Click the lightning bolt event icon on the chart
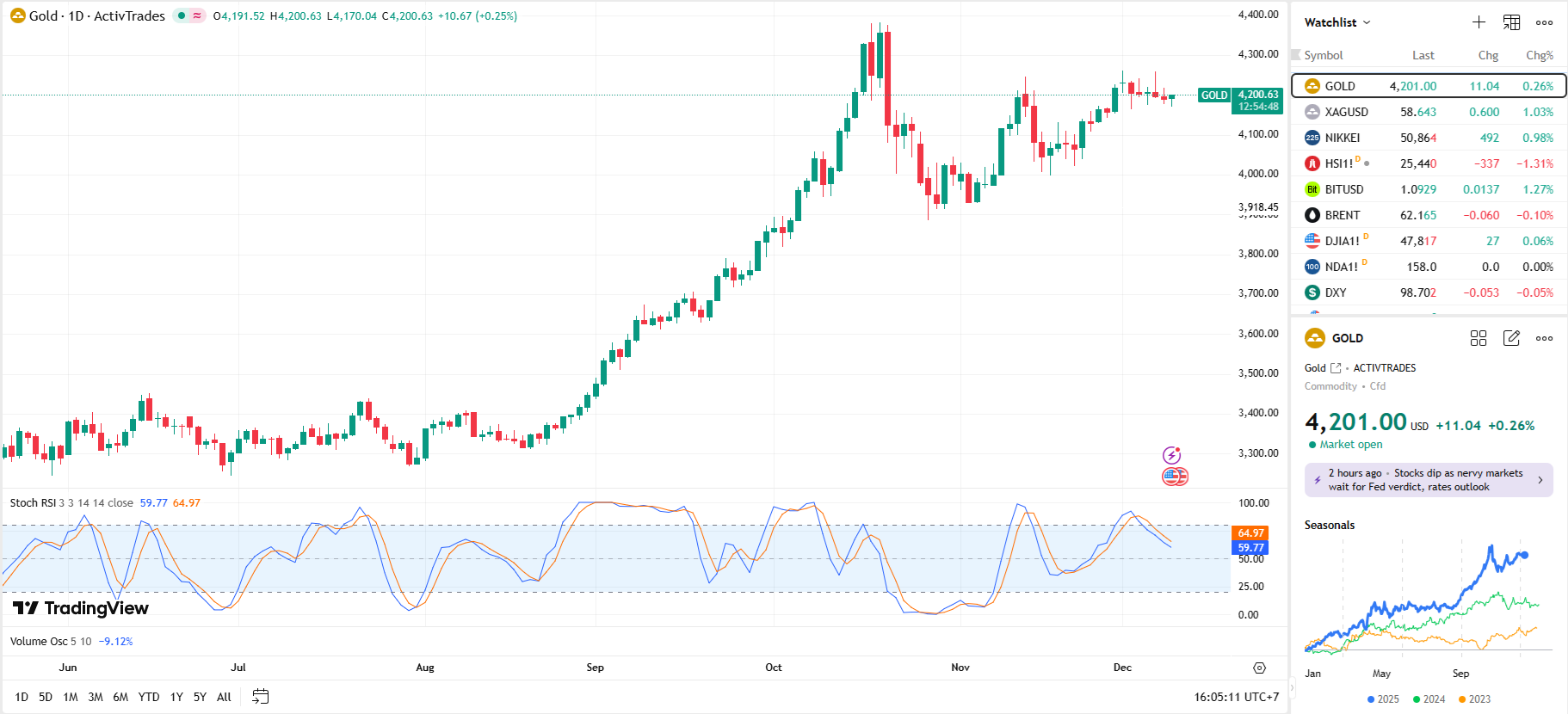Image resolution: width=1568 pixels, height=714 pixels. click(x=1171, y=455)
